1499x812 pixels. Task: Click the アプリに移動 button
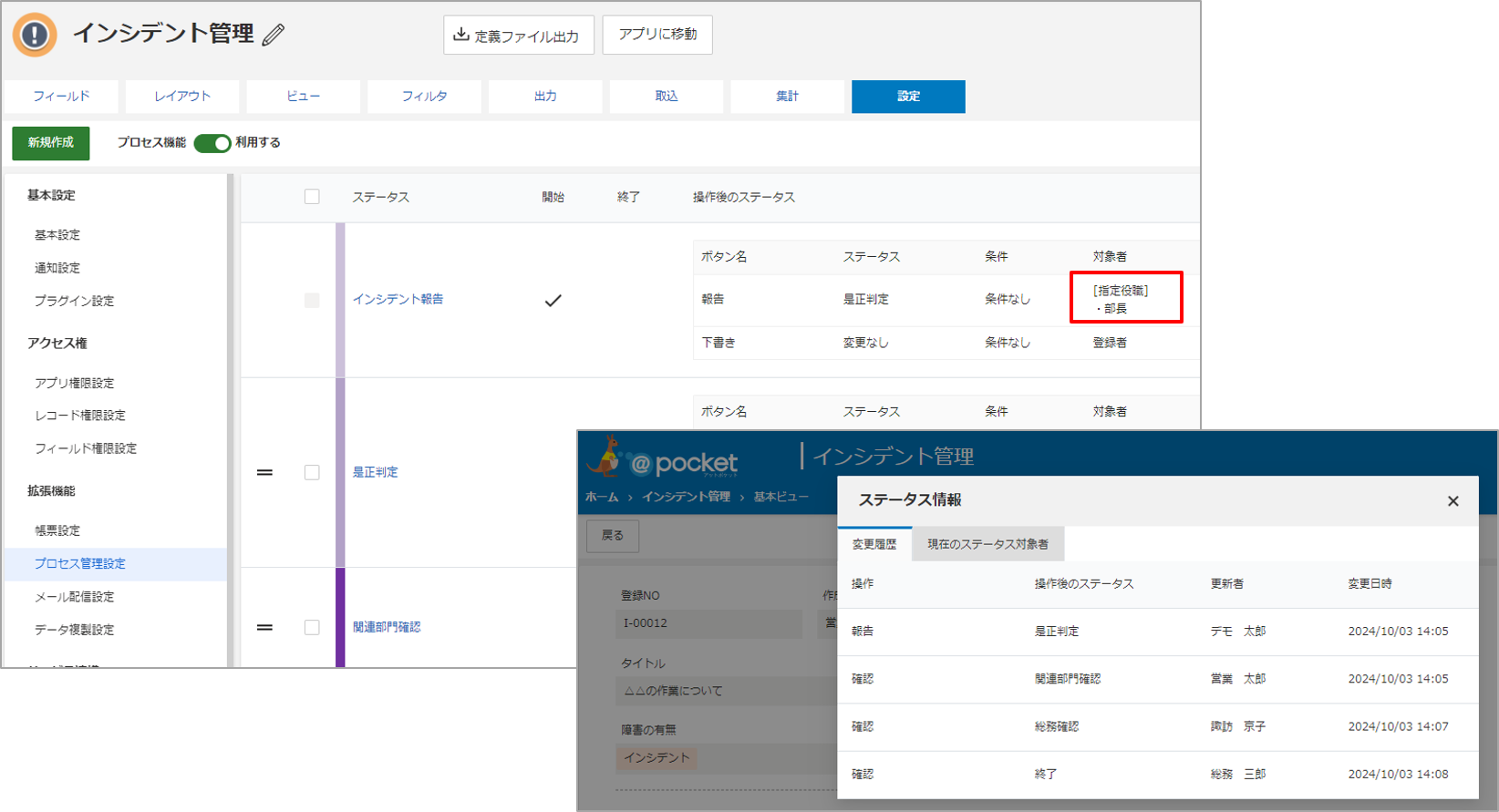tap(657, 35)
